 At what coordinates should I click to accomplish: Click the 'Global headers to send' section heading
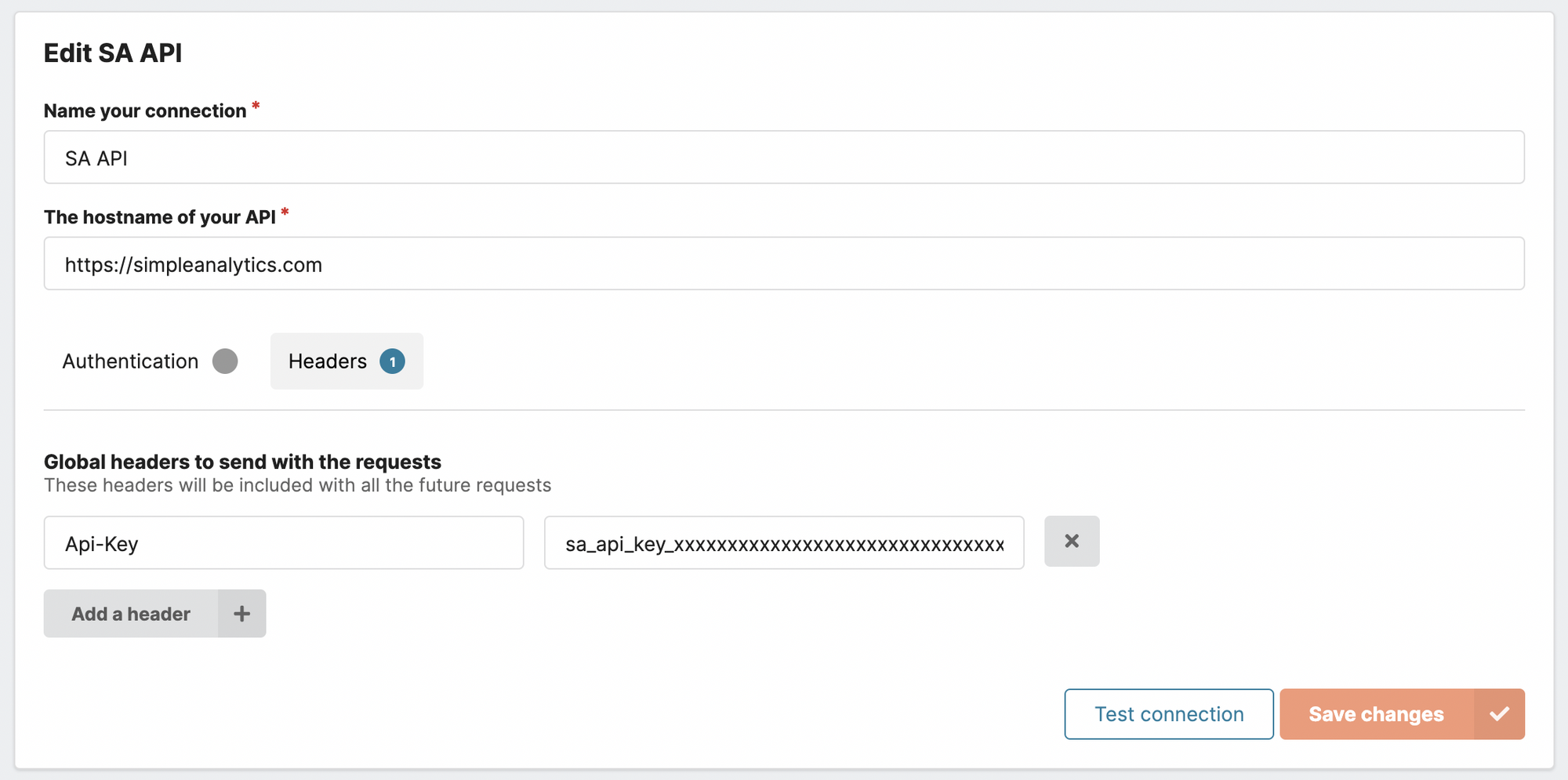[242, 462]
